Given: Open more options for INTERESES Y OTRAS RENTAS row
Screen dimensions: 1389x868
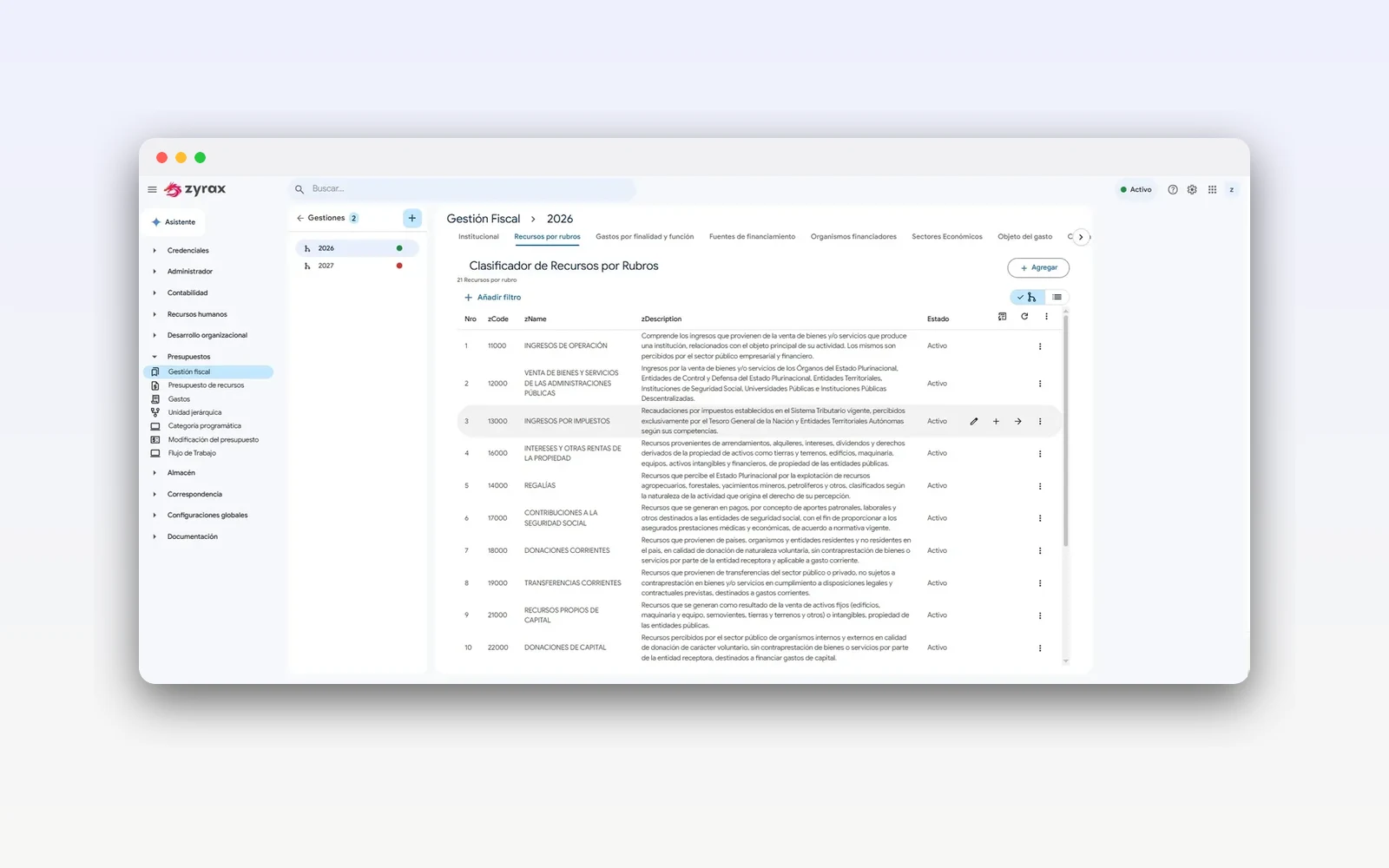Looking at the screenshot, I should 1040,454.
